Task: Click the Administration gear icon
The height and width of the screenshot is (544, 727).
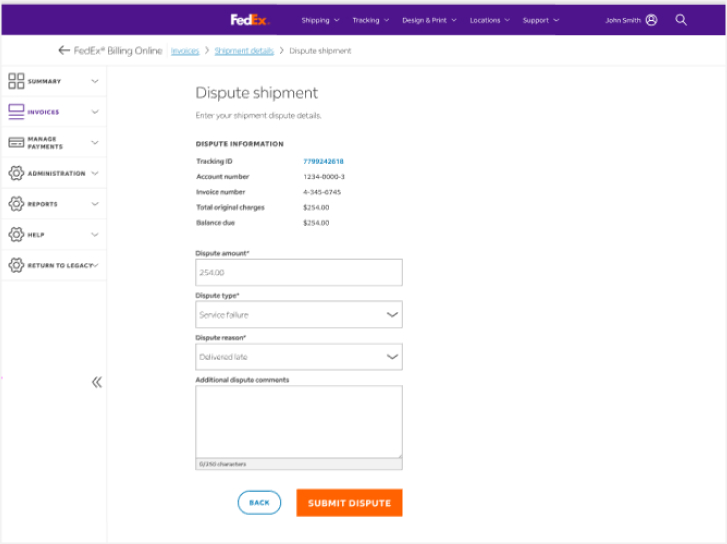Action: 16,173
